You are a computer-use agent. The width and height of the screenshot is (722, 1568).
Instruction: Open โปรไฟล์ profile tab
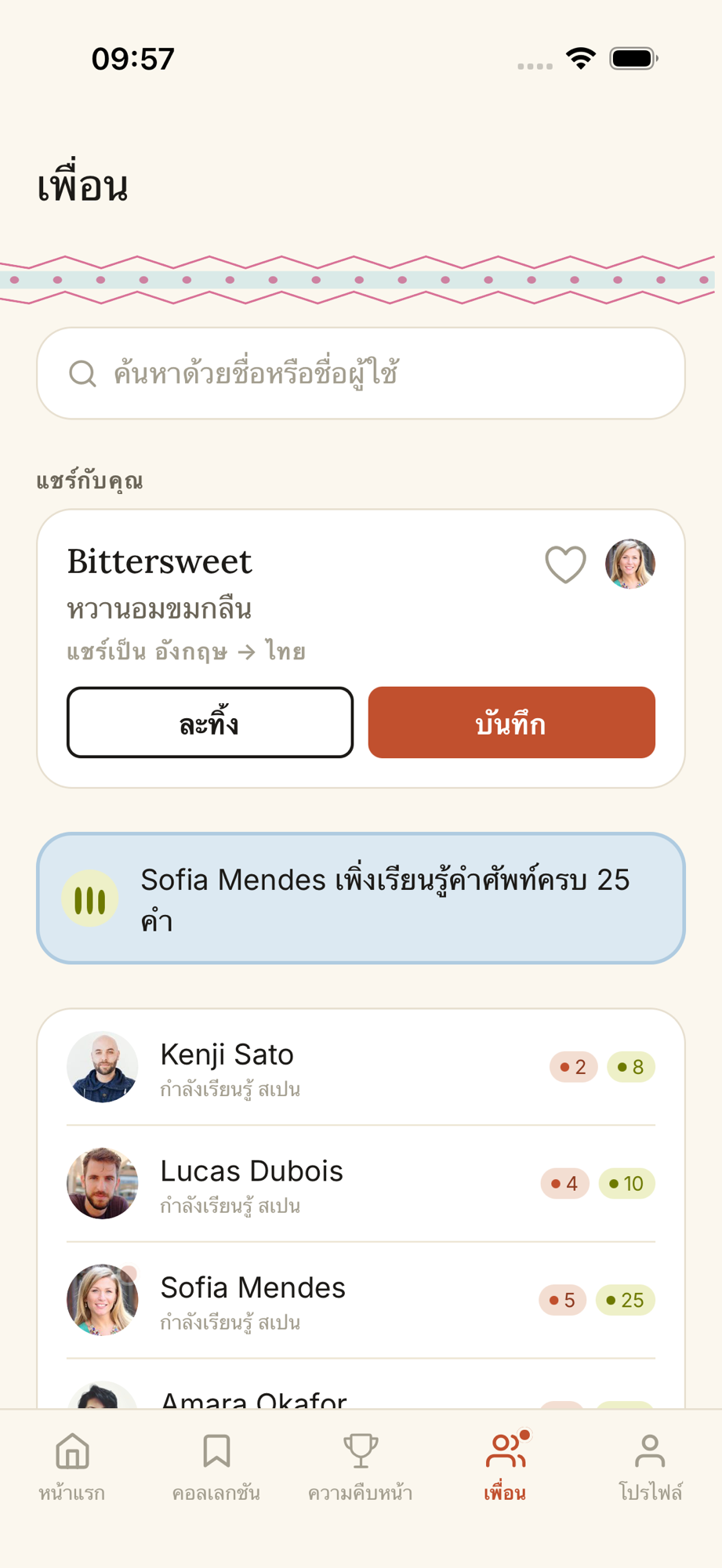point(650,1468)
